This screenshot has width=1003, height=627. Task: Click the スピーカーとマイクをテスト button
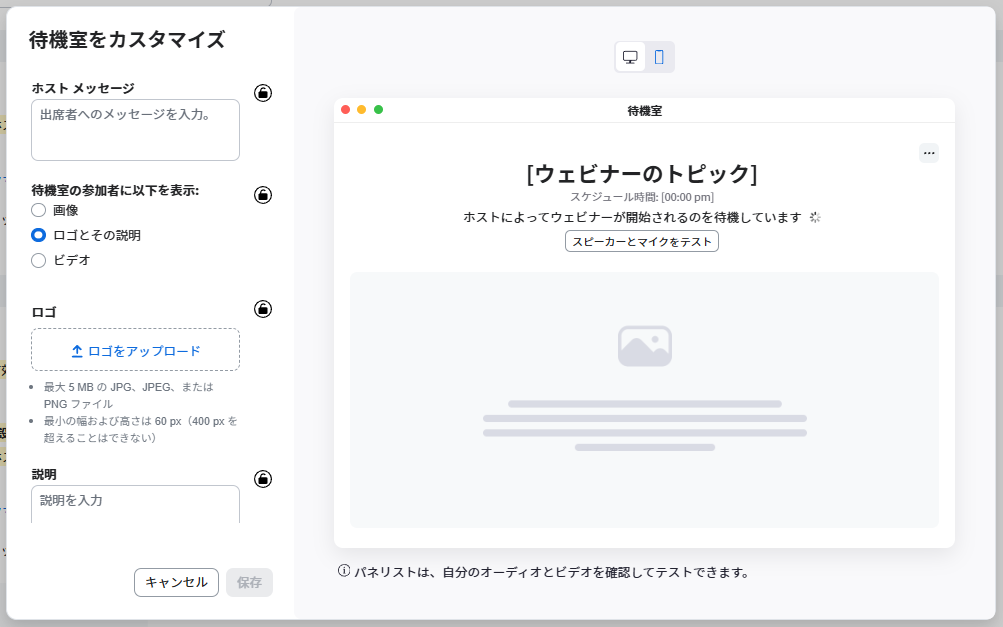point(642,241)
